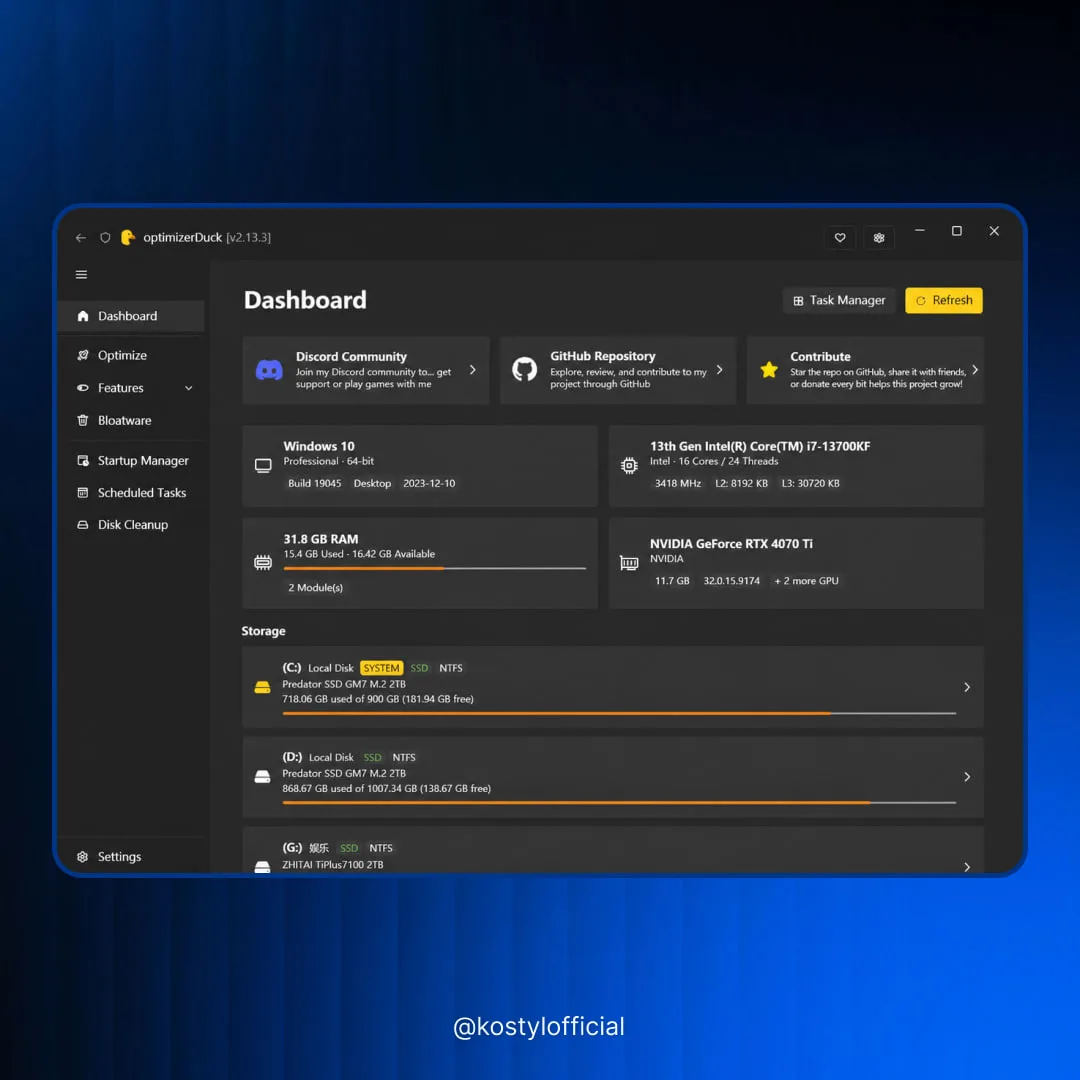The height and width of the screenshot is (1080, 1080).
Task: Click the RAM module icon
Action: pos(263,563)
